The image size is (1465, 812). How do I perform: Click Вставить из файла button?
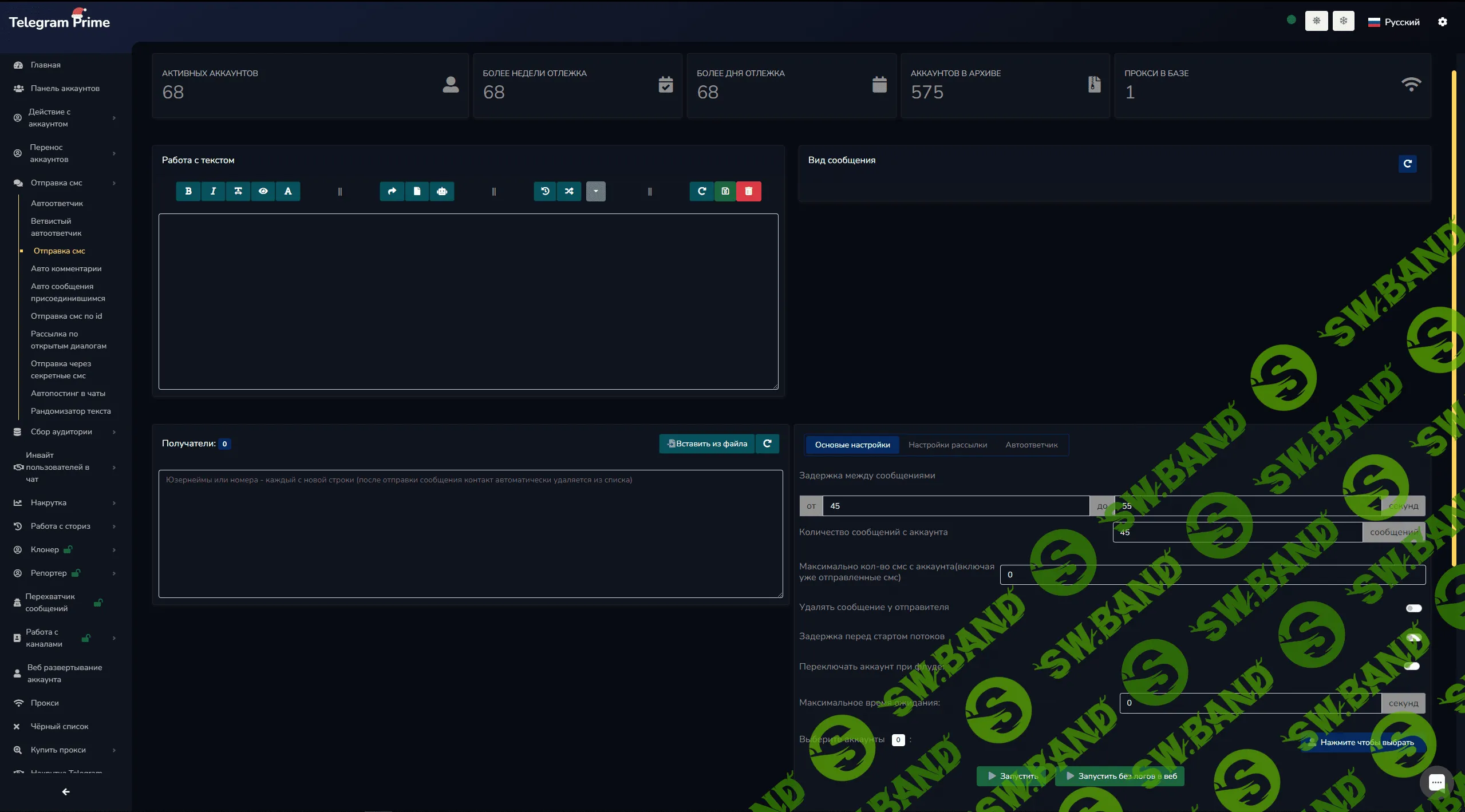pyautogui.click(x=707, y=443)
